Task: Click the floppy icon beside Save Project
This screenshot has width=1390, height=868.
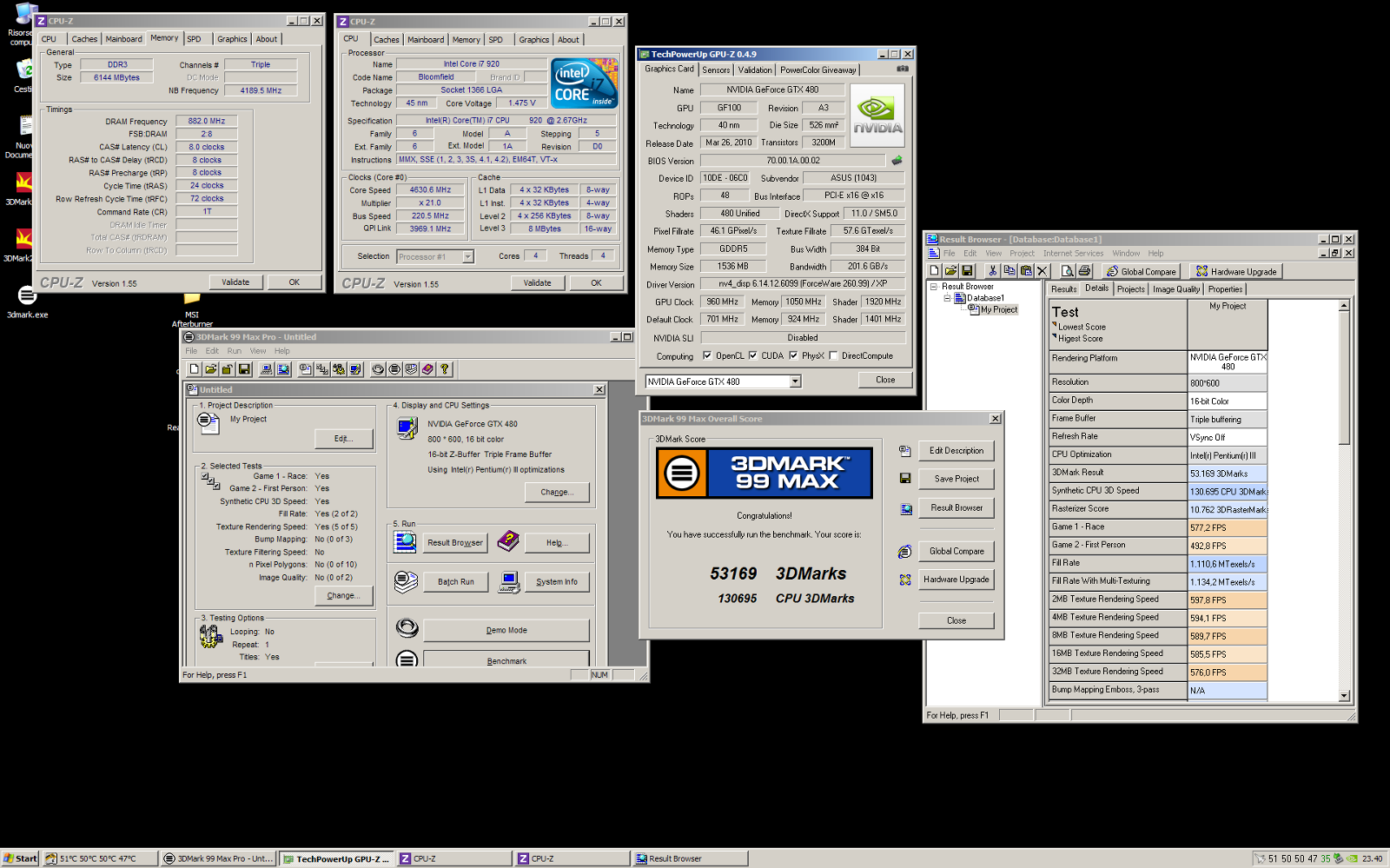Action: pos(904,479)
